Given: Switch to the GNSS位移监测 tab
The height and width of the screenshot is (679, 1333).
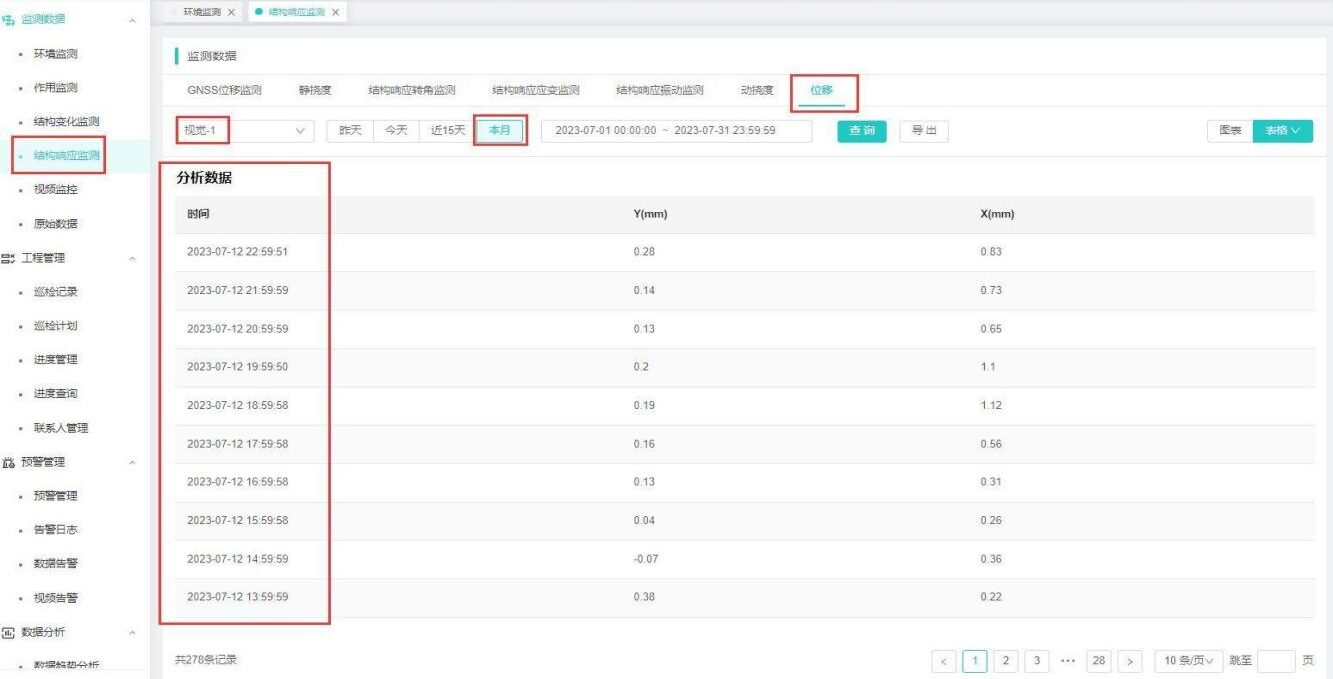Looking at the screenshot, I should click(224, 90).
